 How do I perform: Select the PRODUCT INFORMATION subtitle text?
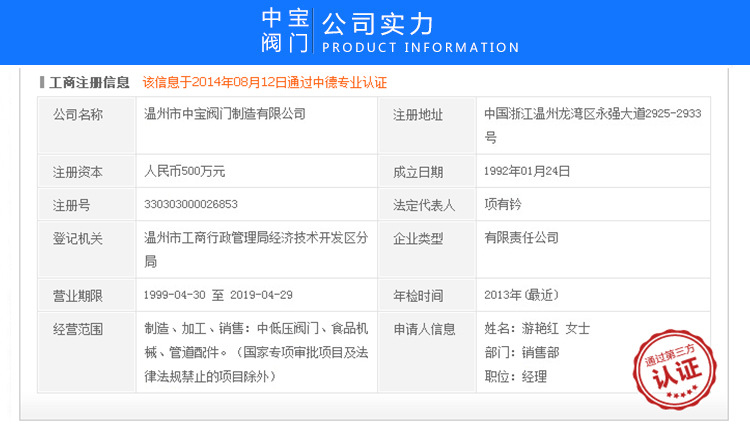coord(420,47)
